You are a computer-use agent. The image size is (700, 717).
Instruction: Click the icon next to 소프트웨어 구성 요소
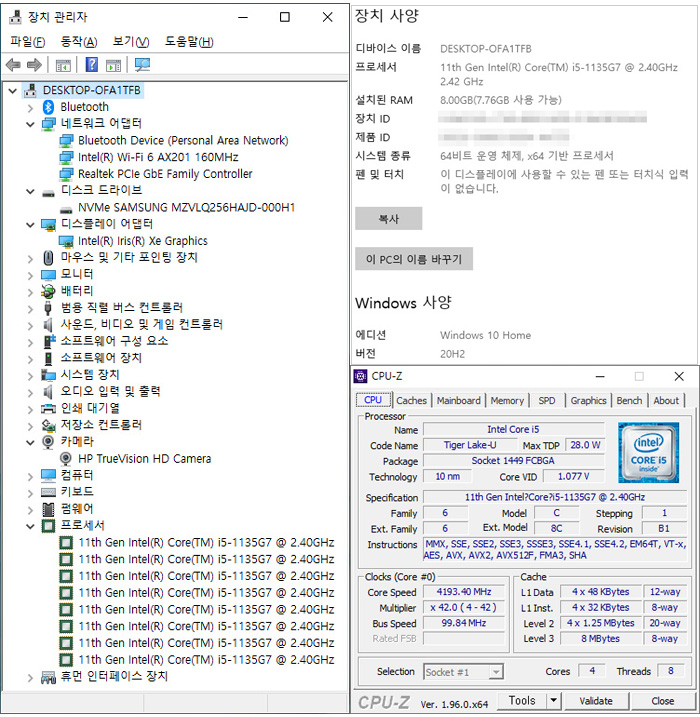[48, 342]
